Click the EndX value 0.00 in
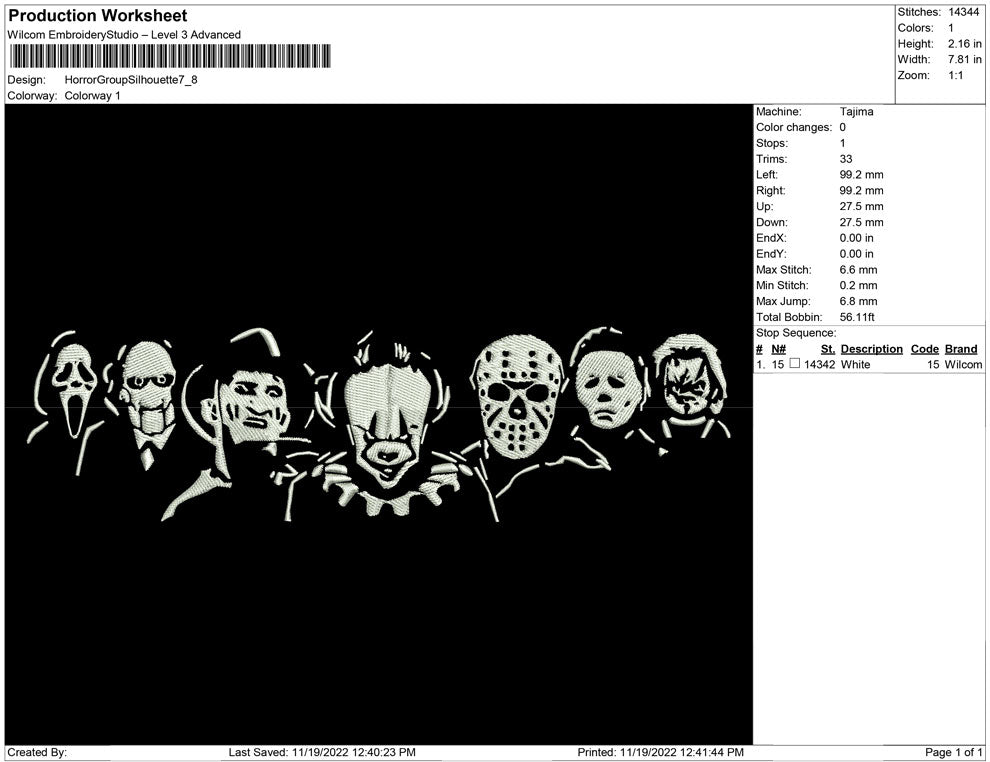Screen dimensions: 990x762 (x=856, y=238)
